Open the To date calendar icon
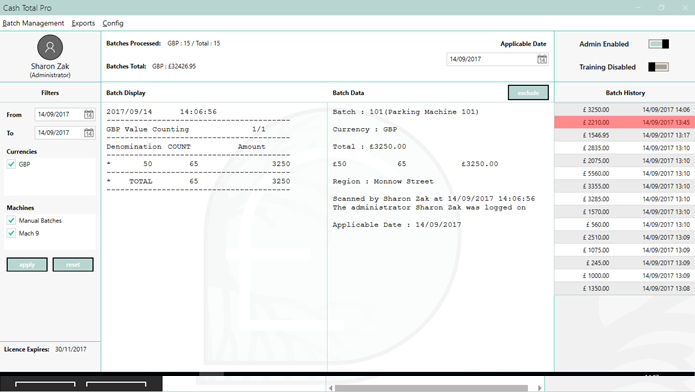This screenshot has width=695, height=392. (x=89, y=133)
